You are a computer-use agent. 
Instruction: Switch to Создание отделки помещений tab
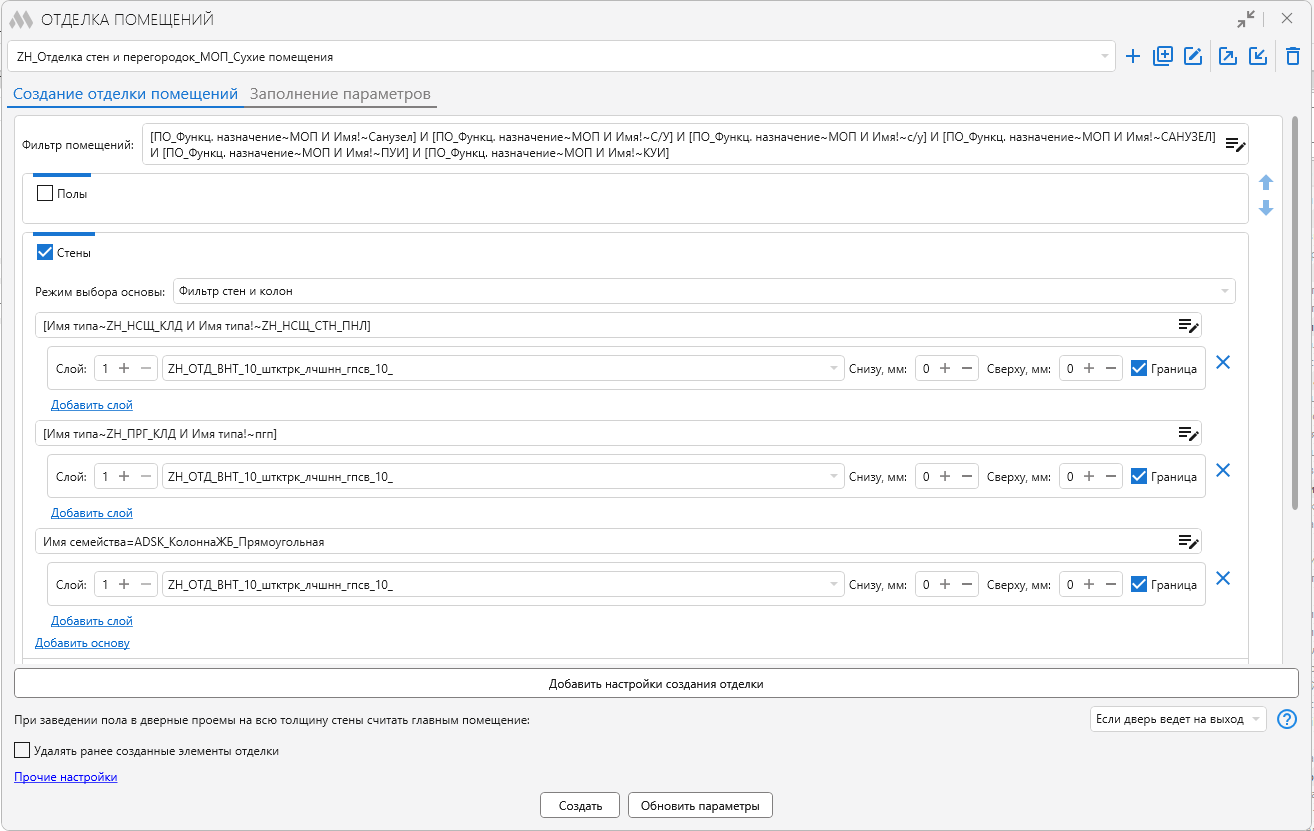coord(125,94)
